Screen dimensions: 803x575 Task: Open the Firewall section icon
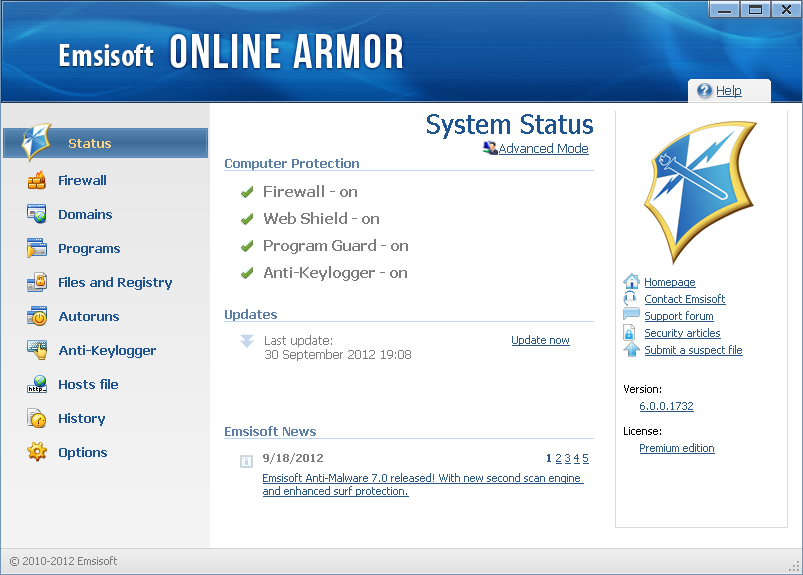coord(37,180)
